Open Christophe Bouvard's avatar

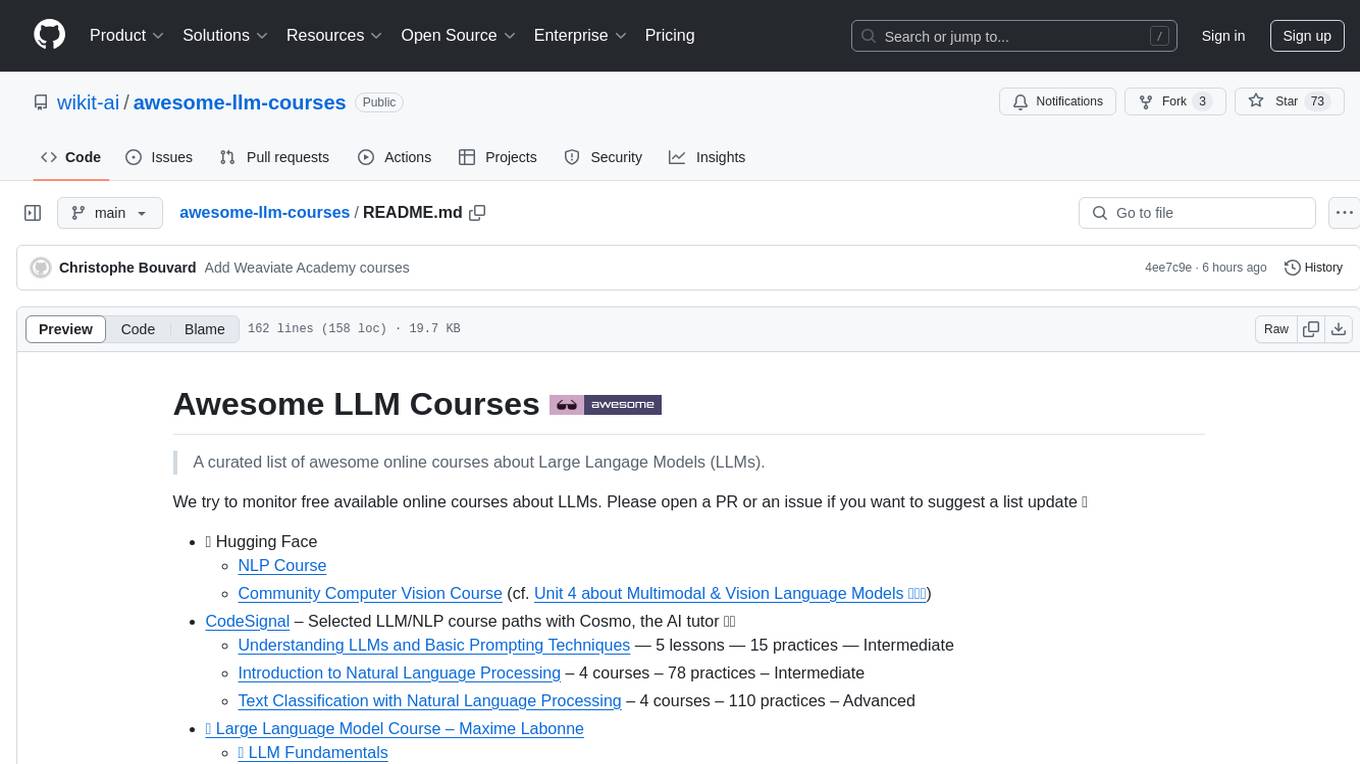point(41,268)
